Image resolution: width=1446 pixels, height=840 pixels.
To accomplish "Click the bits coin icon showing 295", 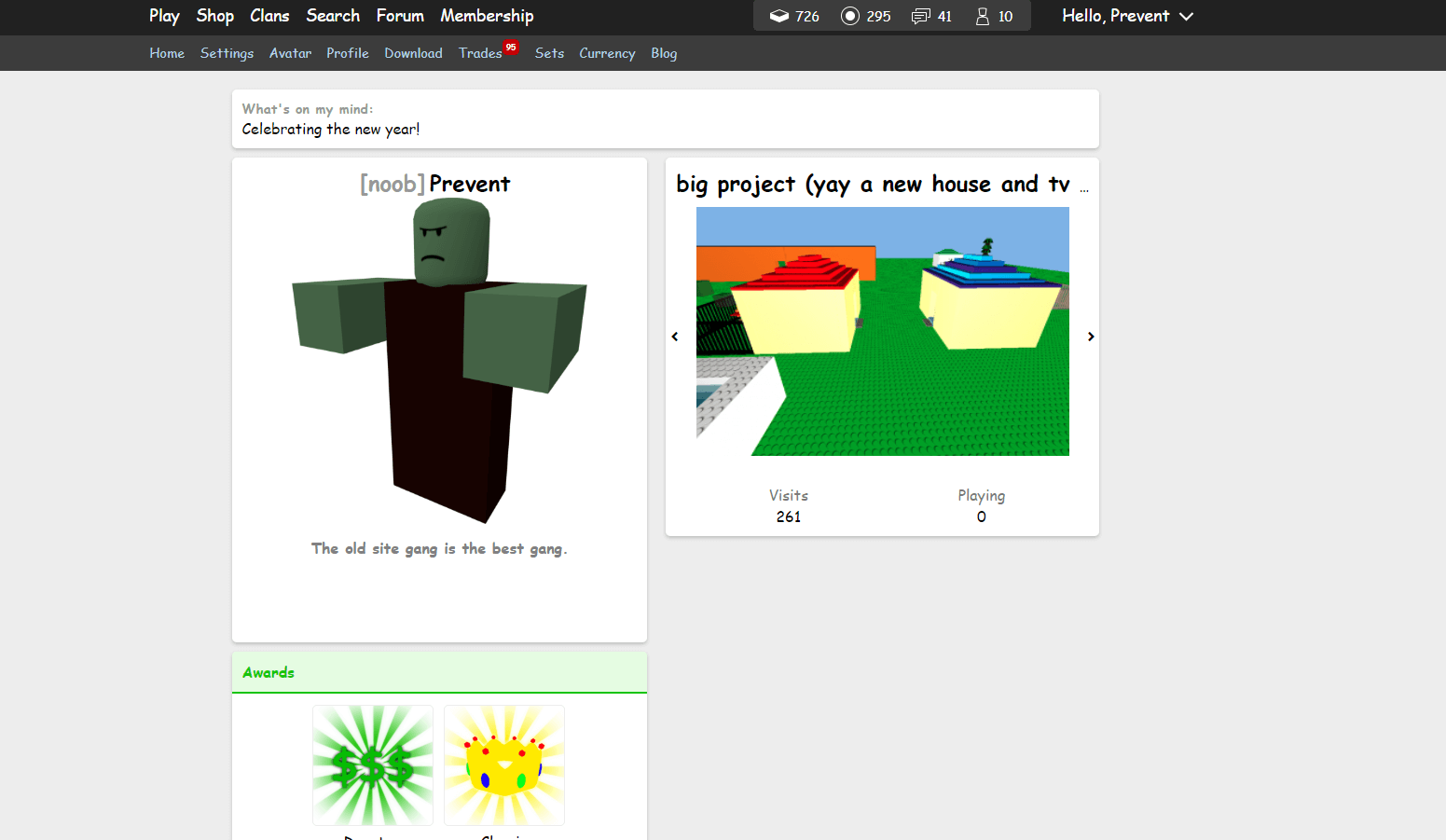I will tap(850, 16).
